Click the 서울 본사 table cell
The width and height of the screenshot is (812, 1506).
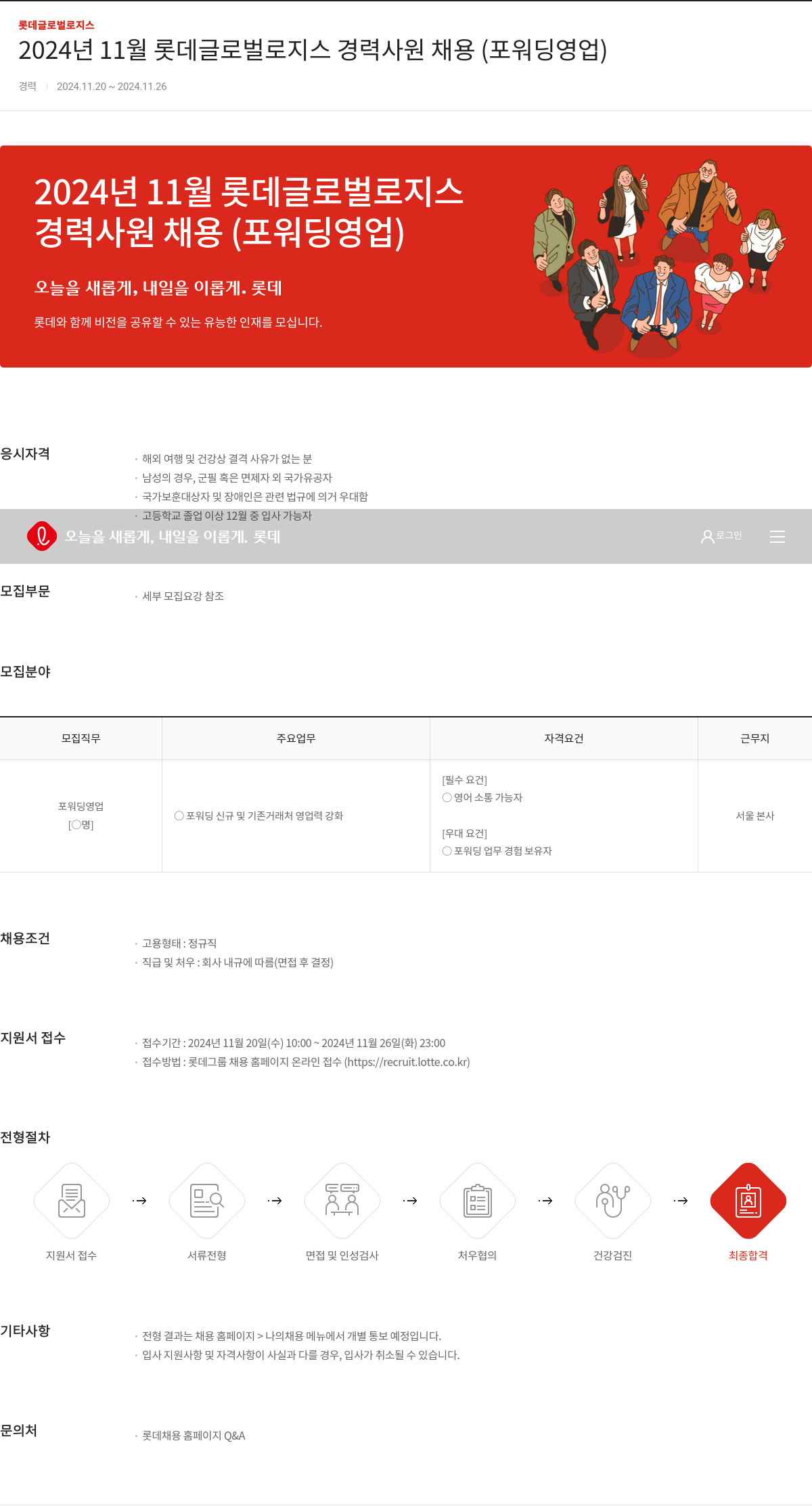(x=755, y=816)
